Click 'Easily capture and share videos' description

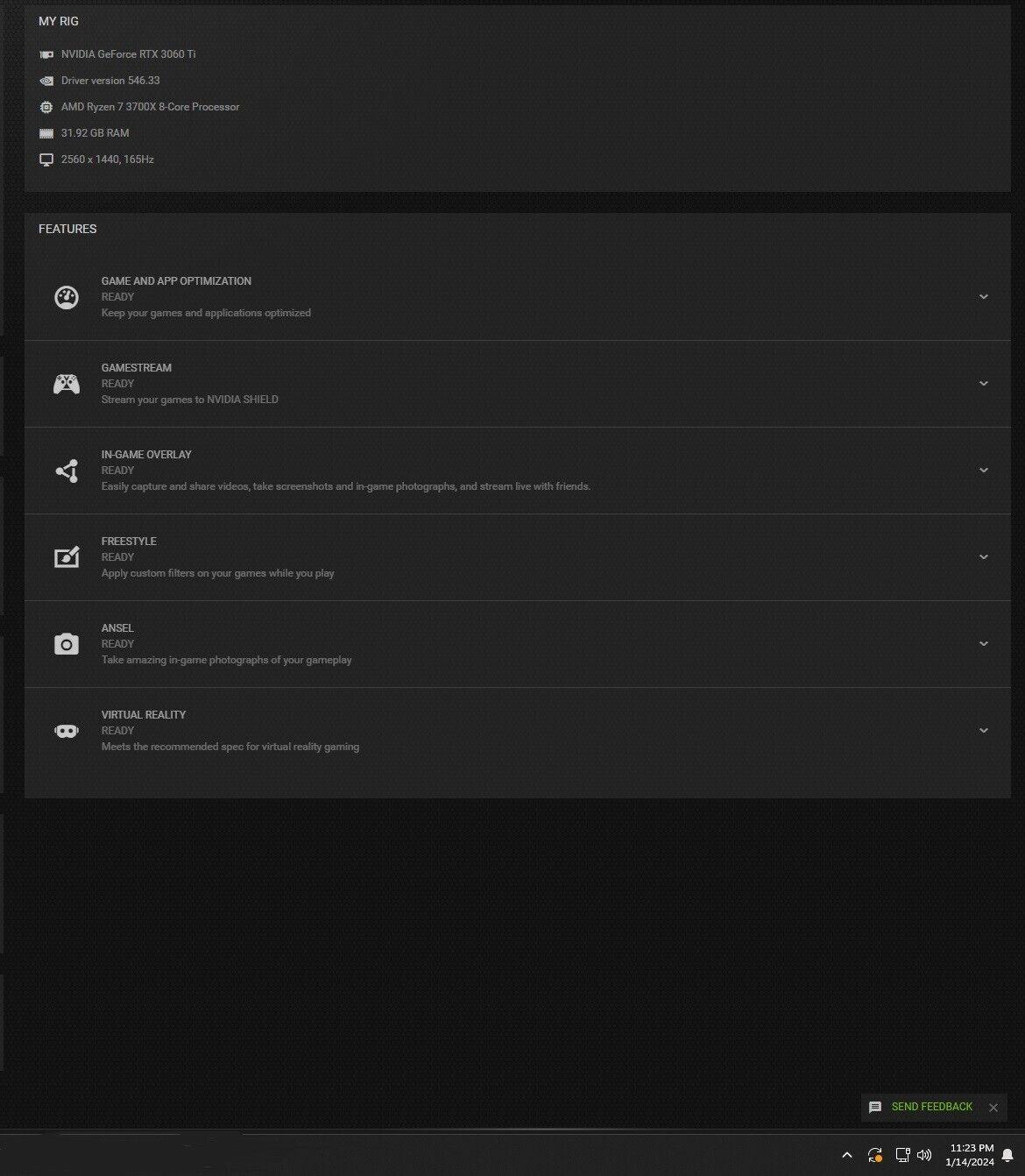[346, 486]
